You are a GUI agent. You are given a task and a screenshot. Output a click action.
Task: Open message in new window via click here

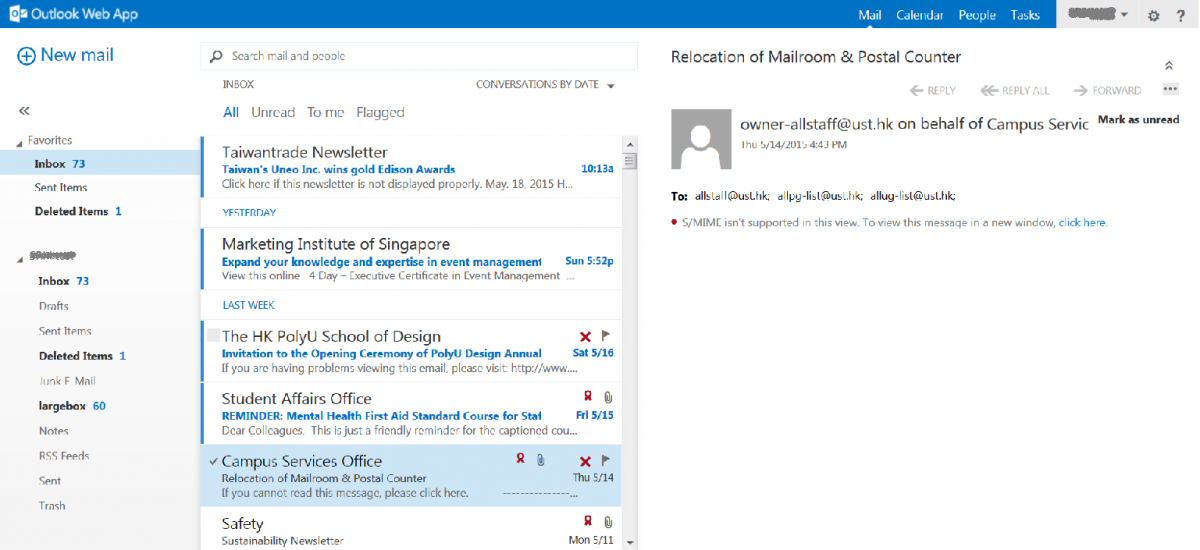tap(1082, 223)
